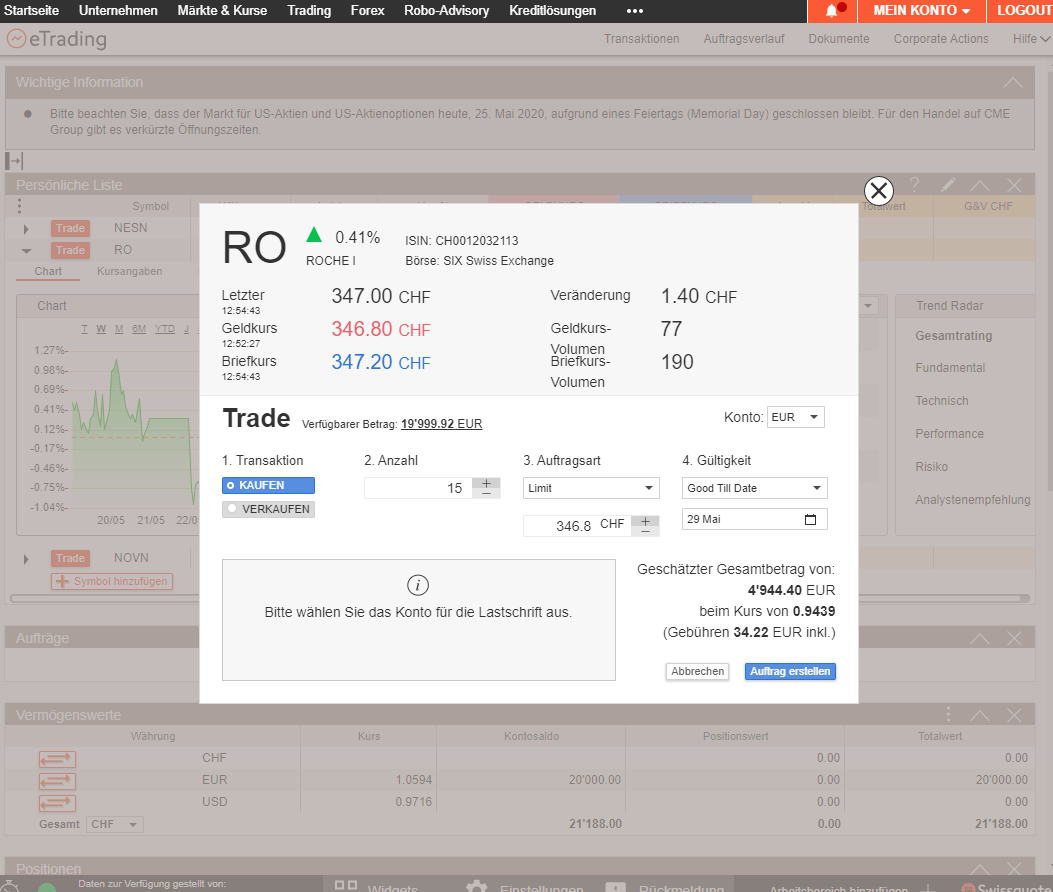Open Vermögenswerte options dots
1053x892 pixels.
[948, 714]
